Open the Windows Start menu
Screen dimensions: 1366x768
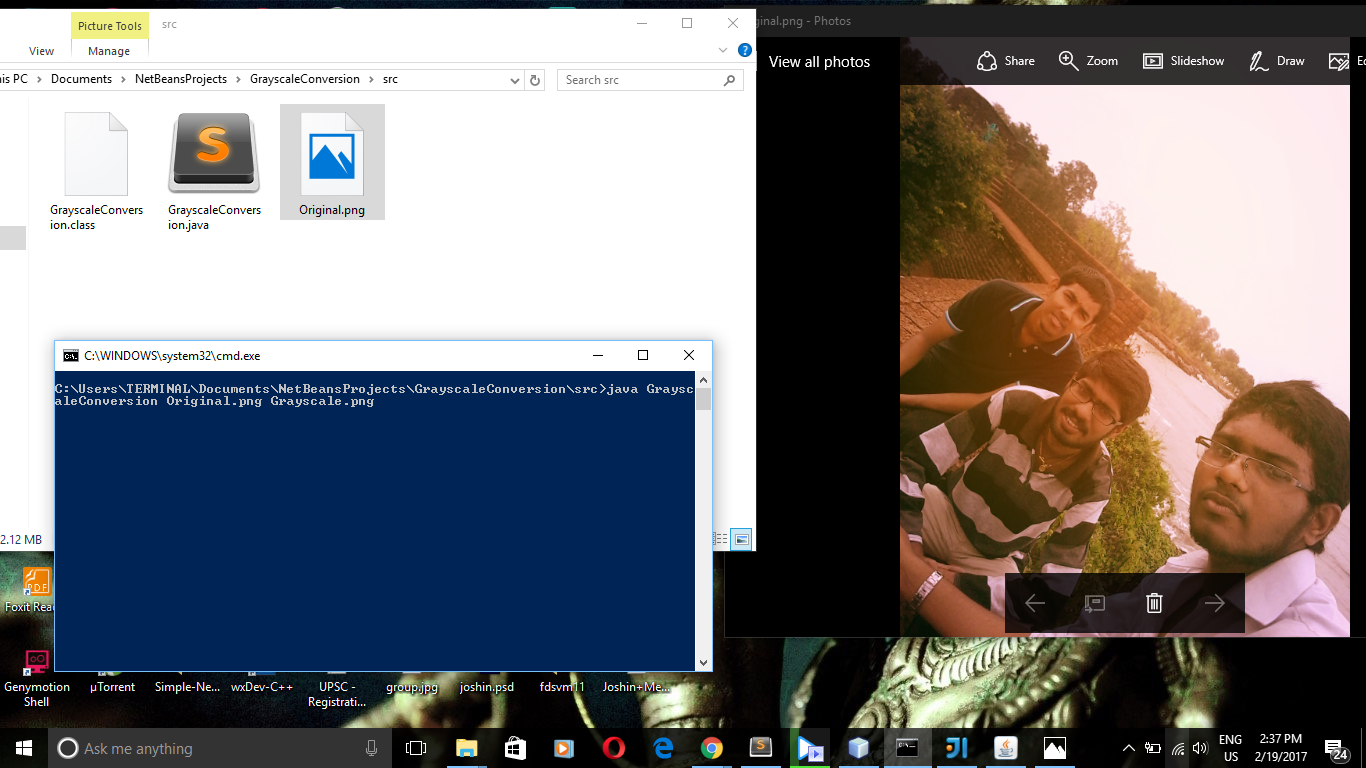(x=24, y=748)
